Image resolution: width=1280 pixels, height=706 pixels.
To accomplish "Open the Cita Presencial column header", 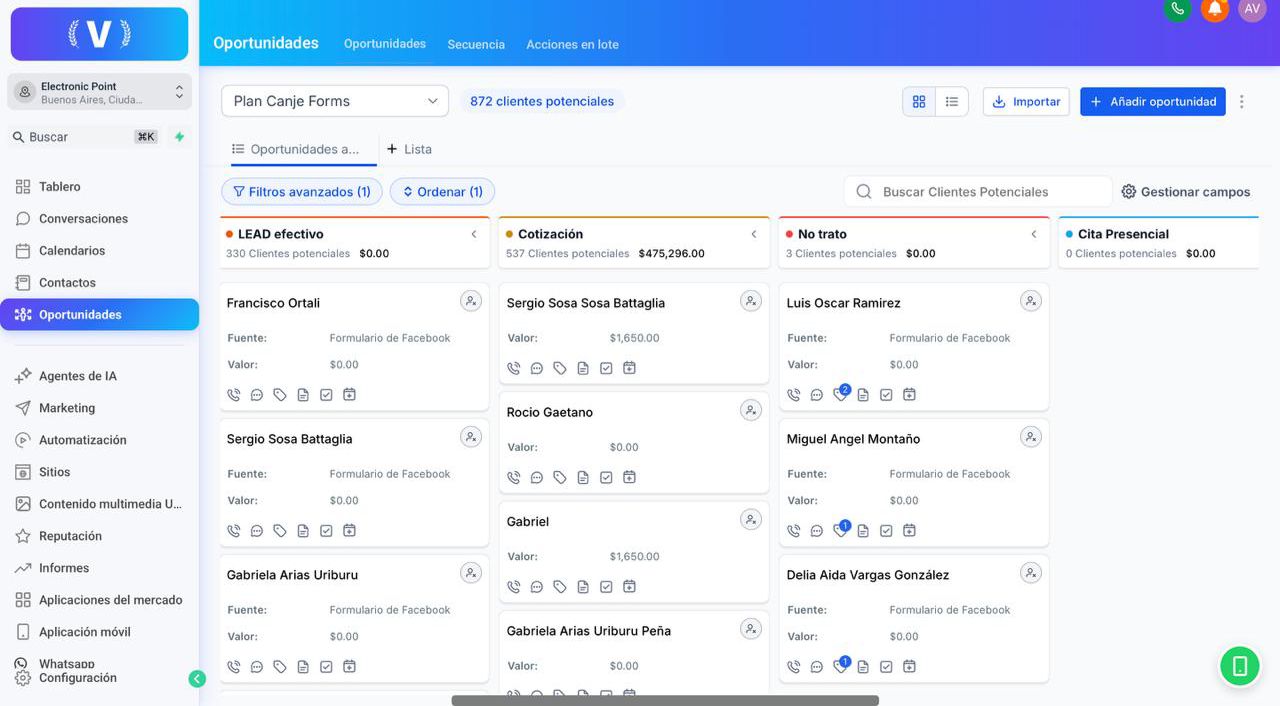I will (x=1159, y=243).
